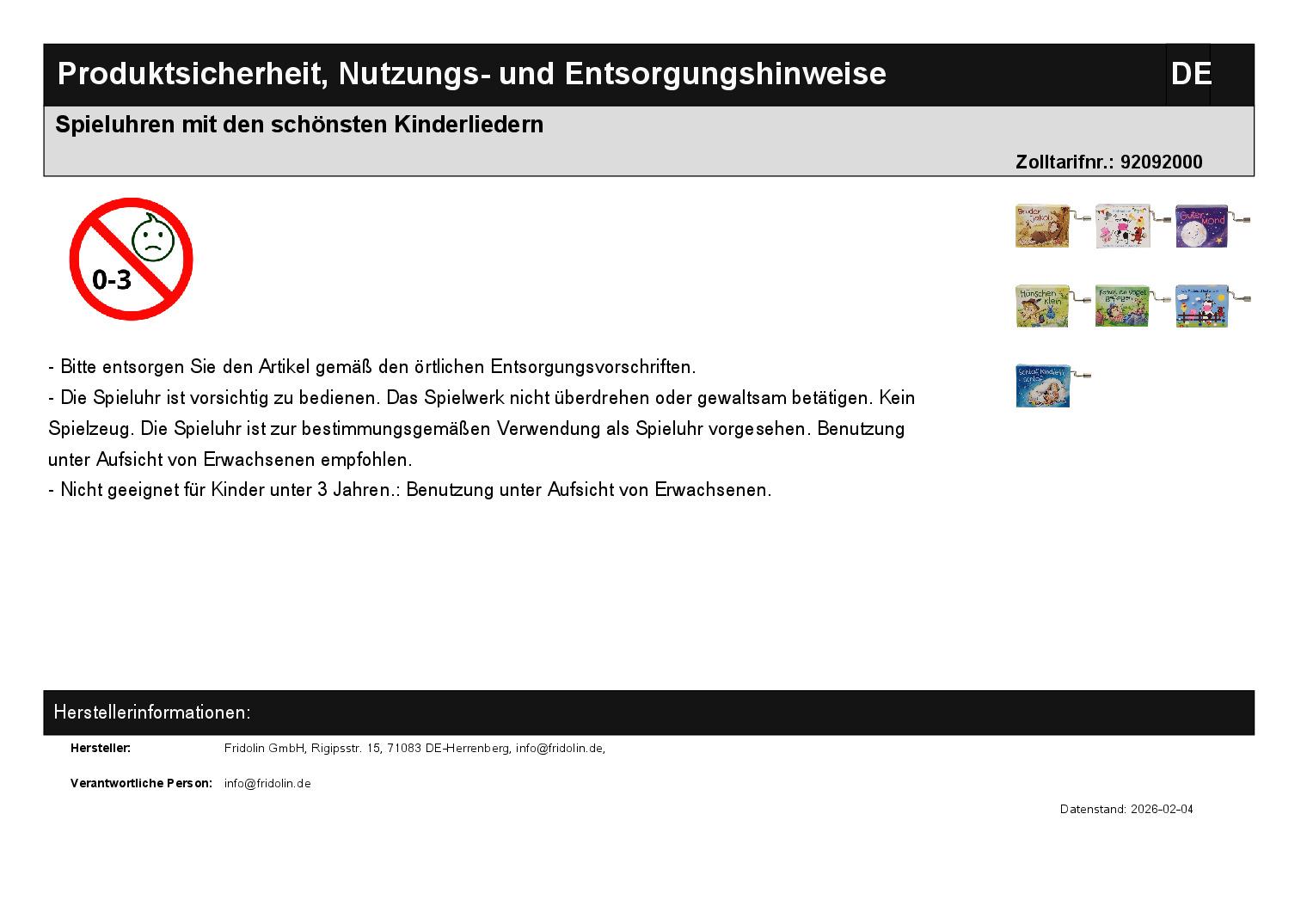Image resolution: width=1307 pixels, height=924 pixels.
Task: Click the Bruder Jakob music box image
Action: [1043, 226]
